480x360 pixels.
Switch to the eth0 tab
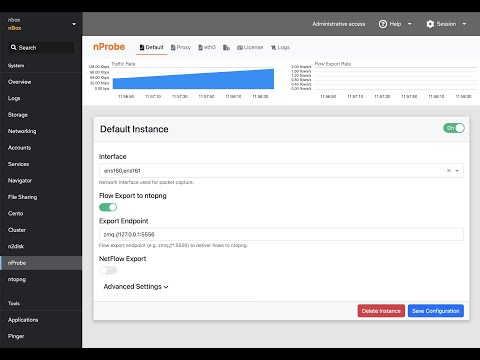(x=207, y=47)
